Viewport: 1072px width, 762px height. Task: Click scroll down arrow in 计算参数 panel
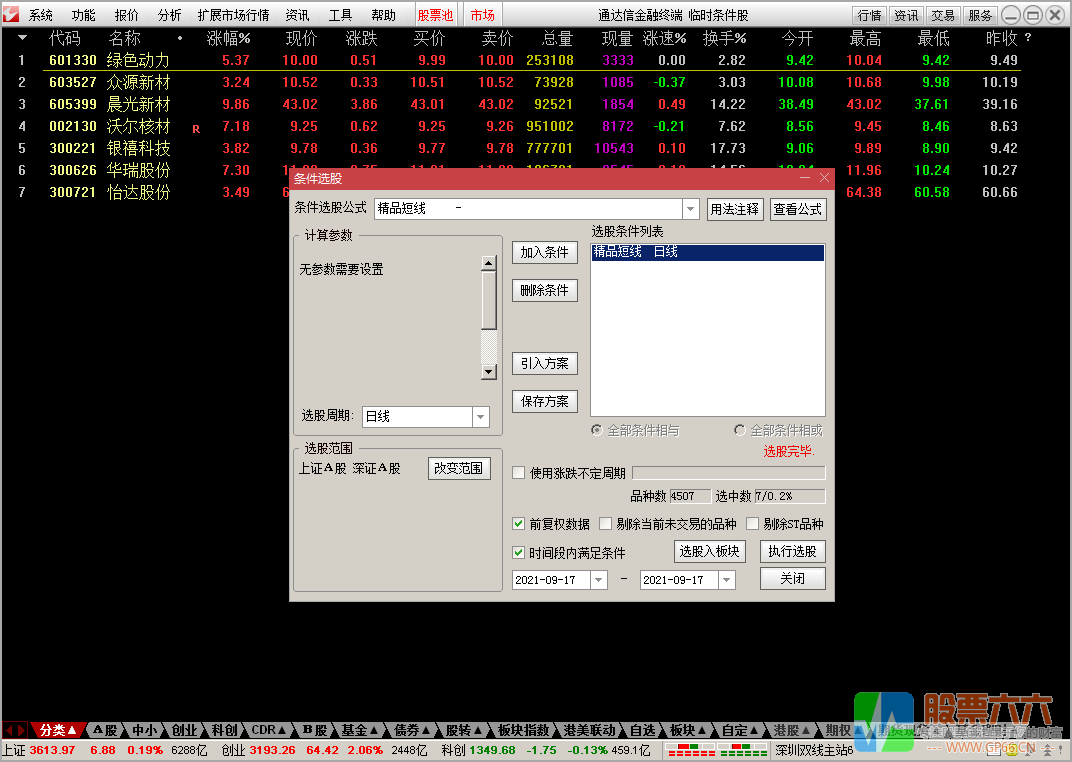point(488,372)
